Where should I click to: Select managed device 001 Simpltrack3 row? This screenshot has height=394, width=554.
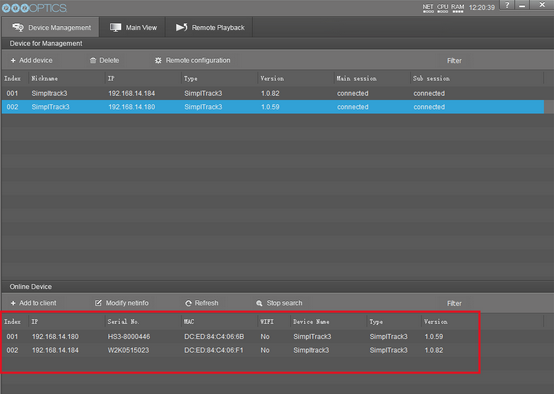click(x=273, y=93)
